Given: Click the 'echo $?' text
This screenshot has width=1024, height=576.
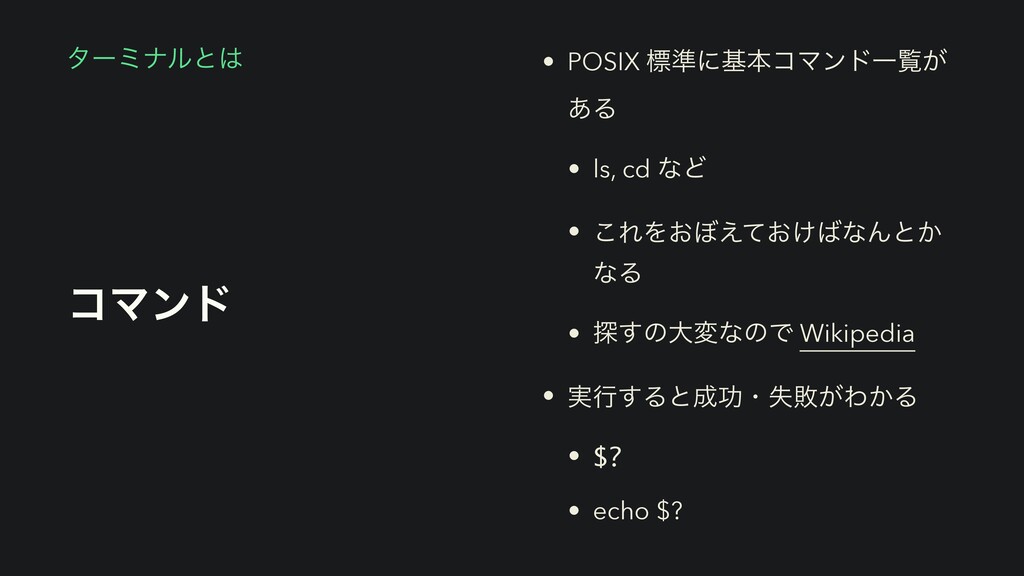Looking at the screenshot, I should coord(637,511).
